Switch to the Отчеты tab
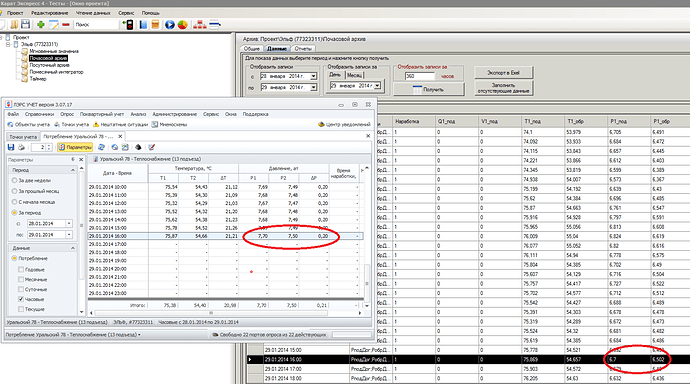The height and width of the screenshot is (384, 690). [303, 49]
